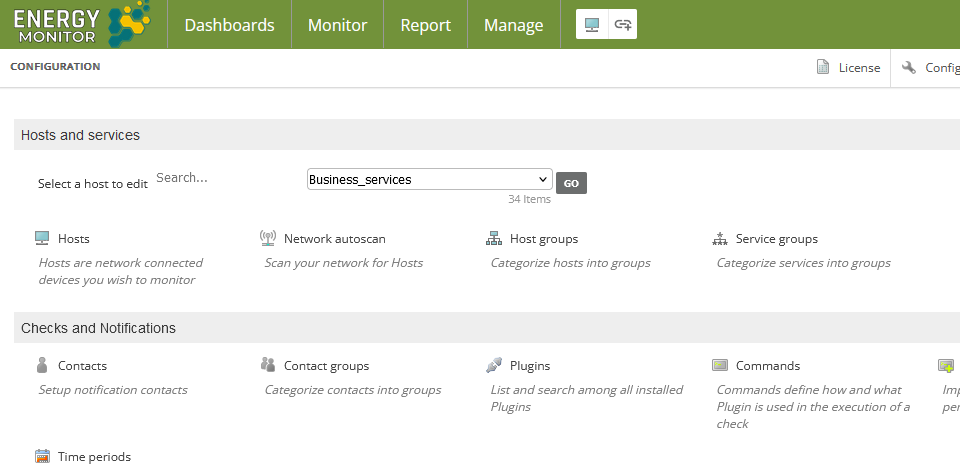Screen dimensions: 960x465
Task: Click the Service groups icon
Action: point(719,239)
